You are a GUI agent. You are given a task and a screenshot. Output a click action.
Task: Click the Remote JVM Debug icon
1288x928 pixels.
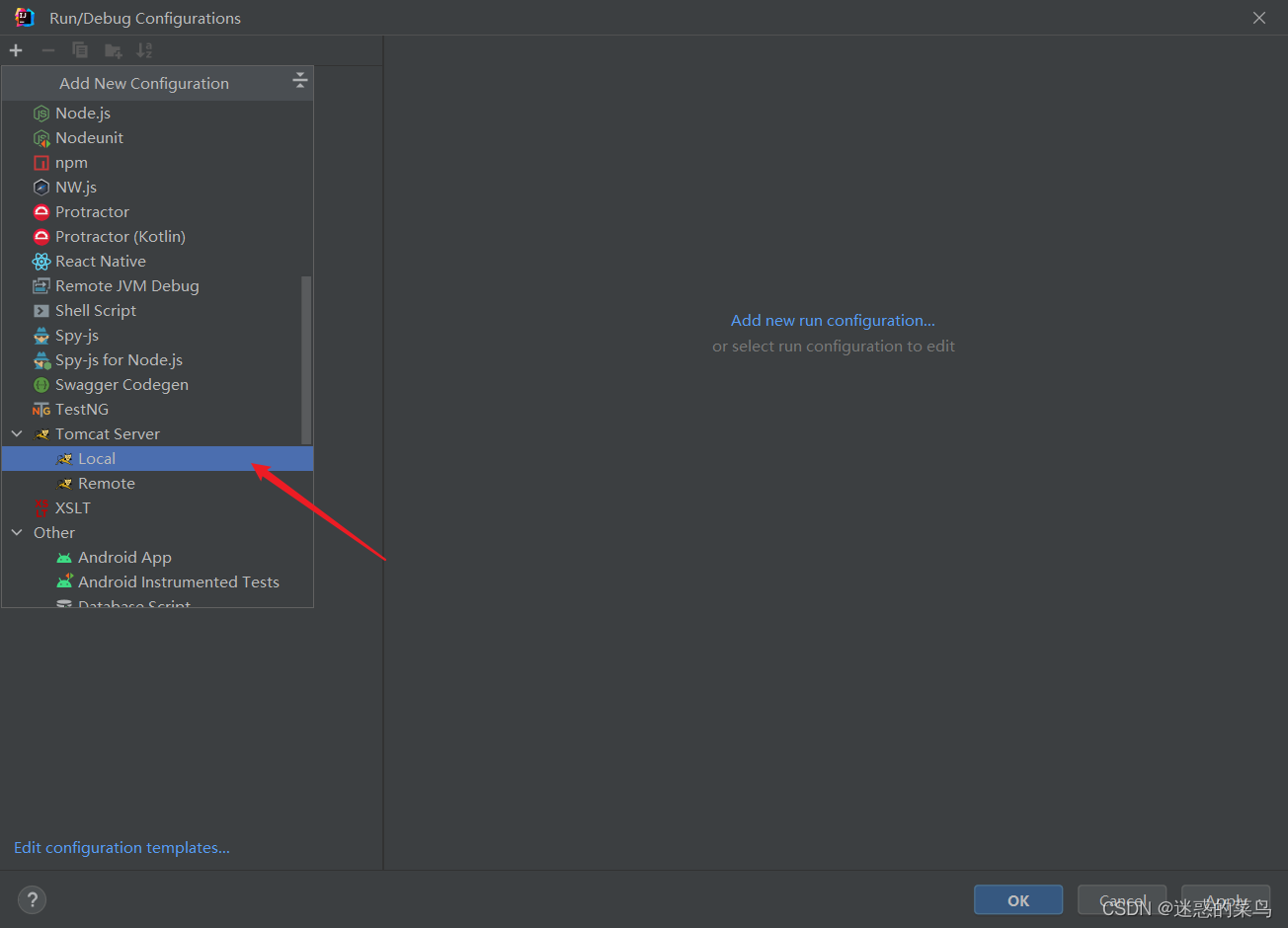(41, 286)
